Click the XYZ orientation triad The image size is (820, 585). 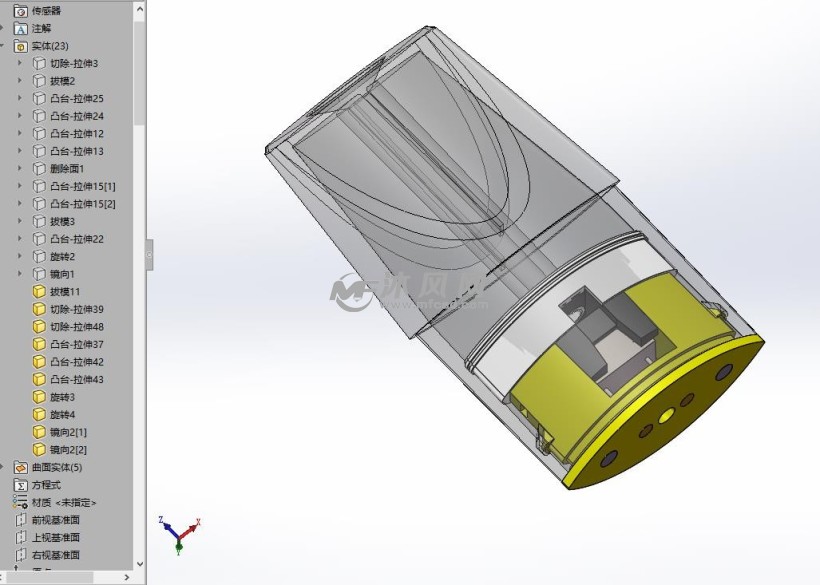[x=179, y=535]
